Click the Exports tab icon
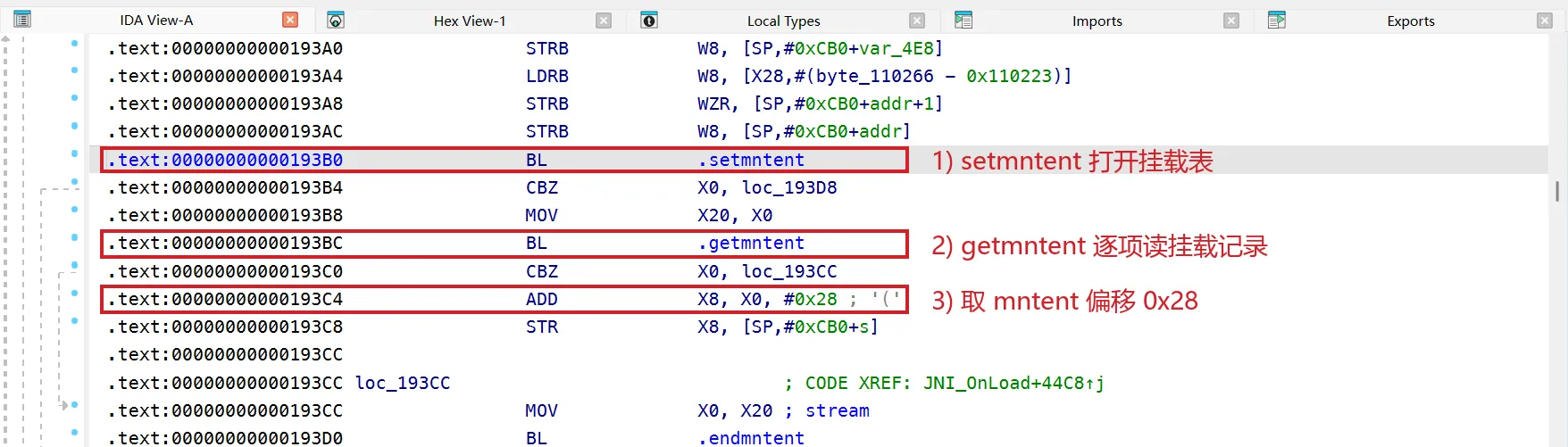 tap(1276, 20)
